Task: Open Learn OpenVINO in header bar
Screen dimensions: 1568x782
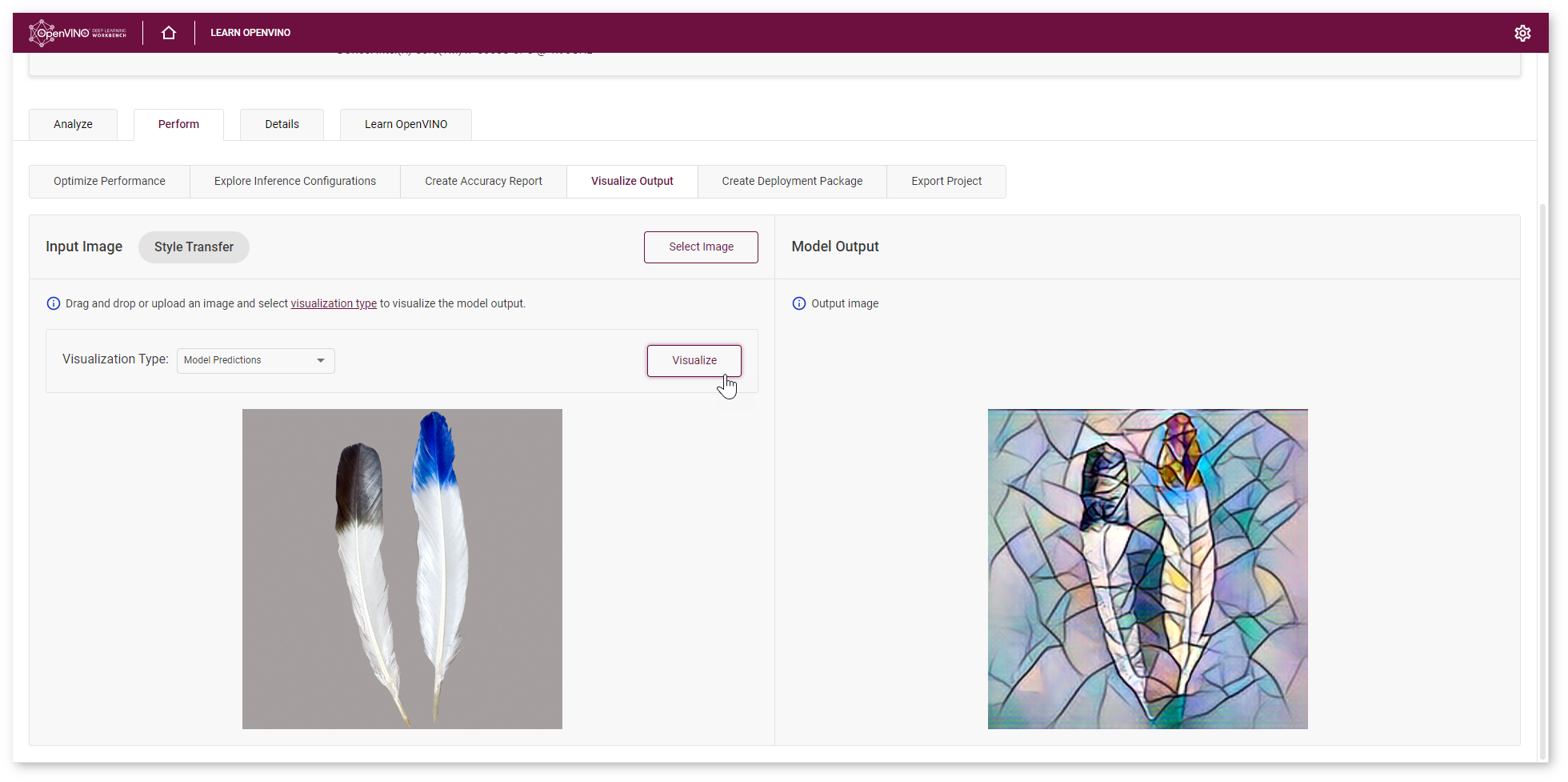Action: coord(250,33)
